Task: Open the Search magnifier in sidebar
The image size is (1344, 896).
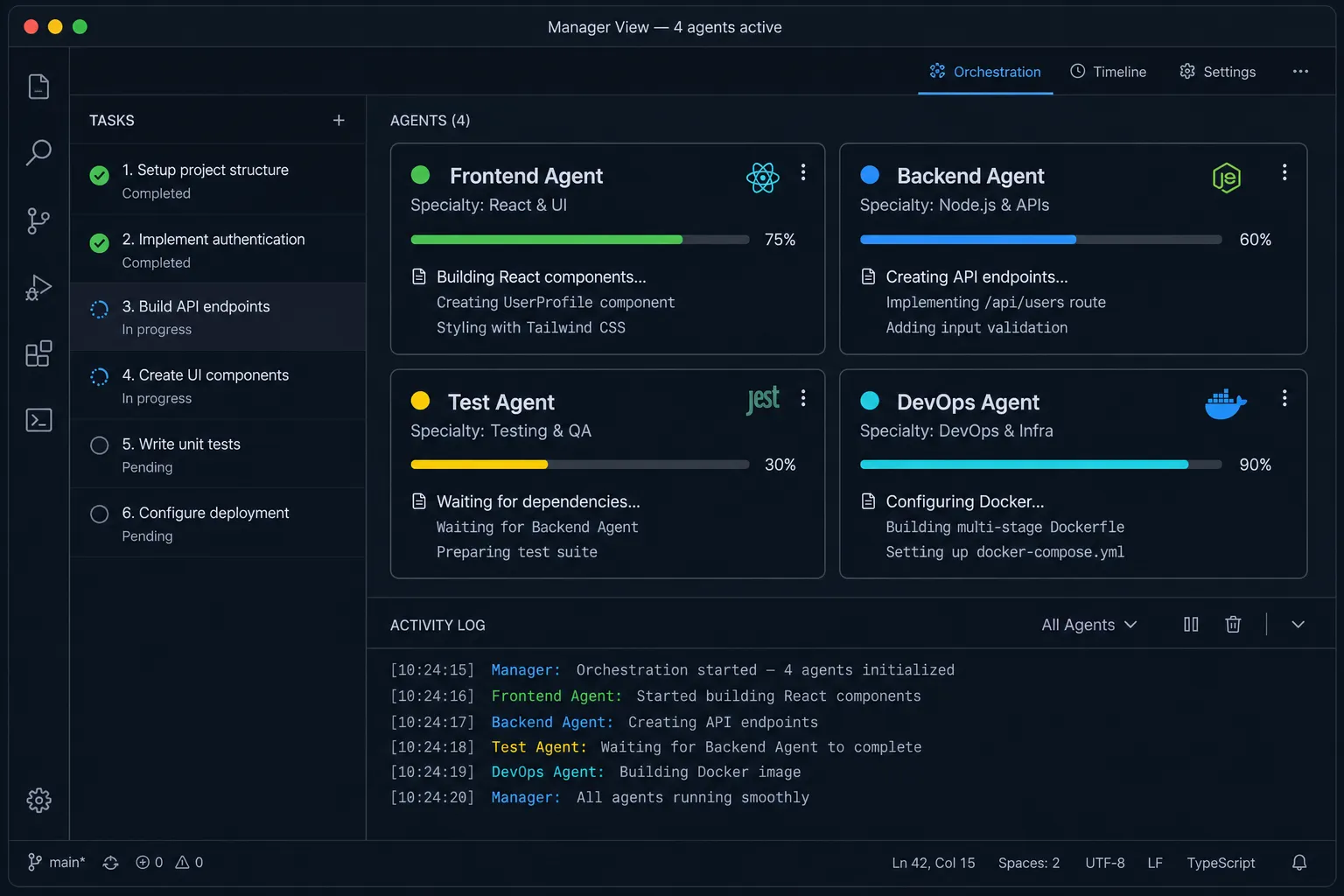Action: [38, 153]
